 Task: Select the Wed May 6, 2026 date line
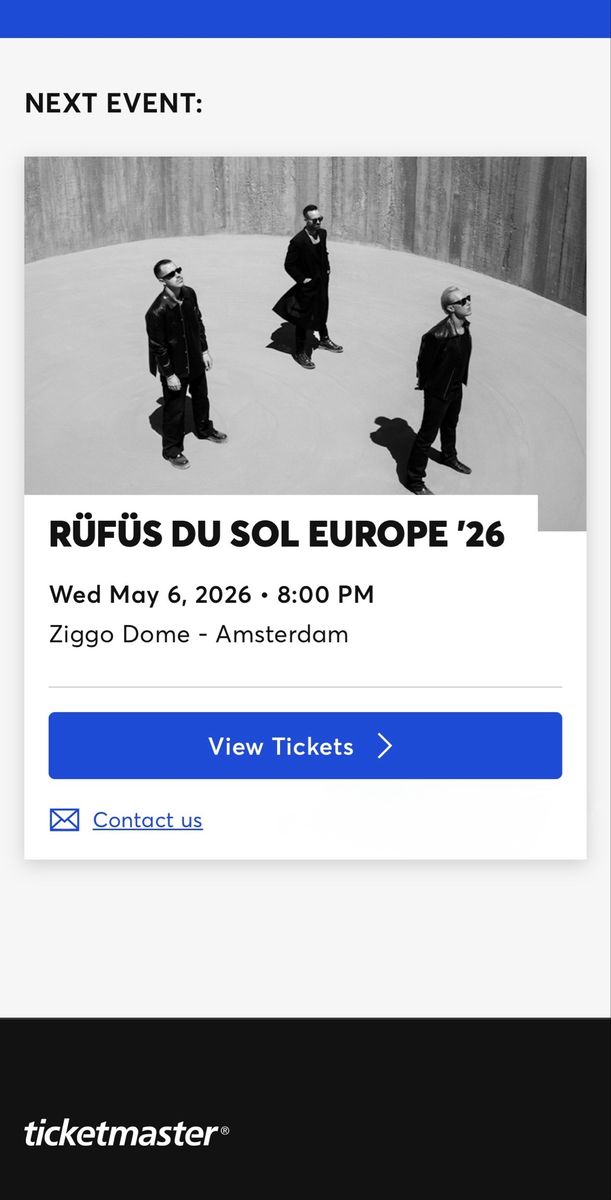click(211, 594)
